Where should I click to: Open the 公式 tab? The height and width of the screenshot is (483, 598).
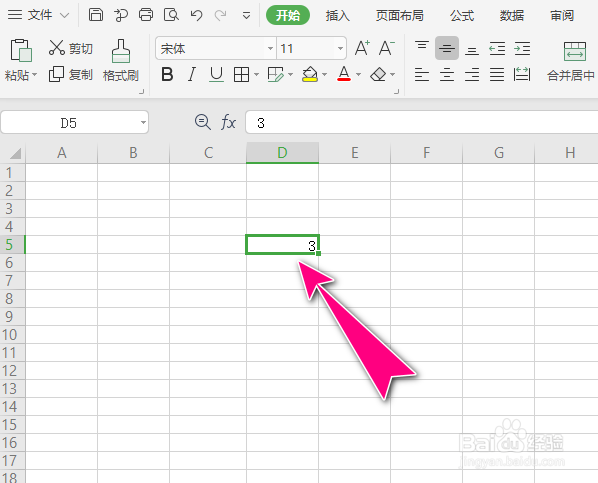point(462,16)
